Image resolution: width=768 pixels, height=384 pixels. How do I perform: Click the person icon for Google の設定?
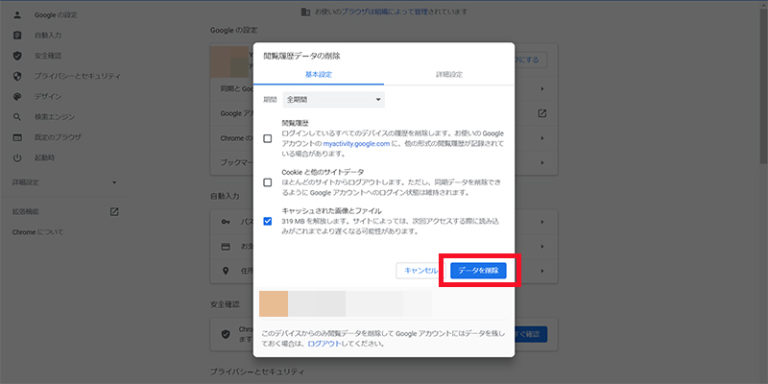pyautogui.click(x=18, y=15)
